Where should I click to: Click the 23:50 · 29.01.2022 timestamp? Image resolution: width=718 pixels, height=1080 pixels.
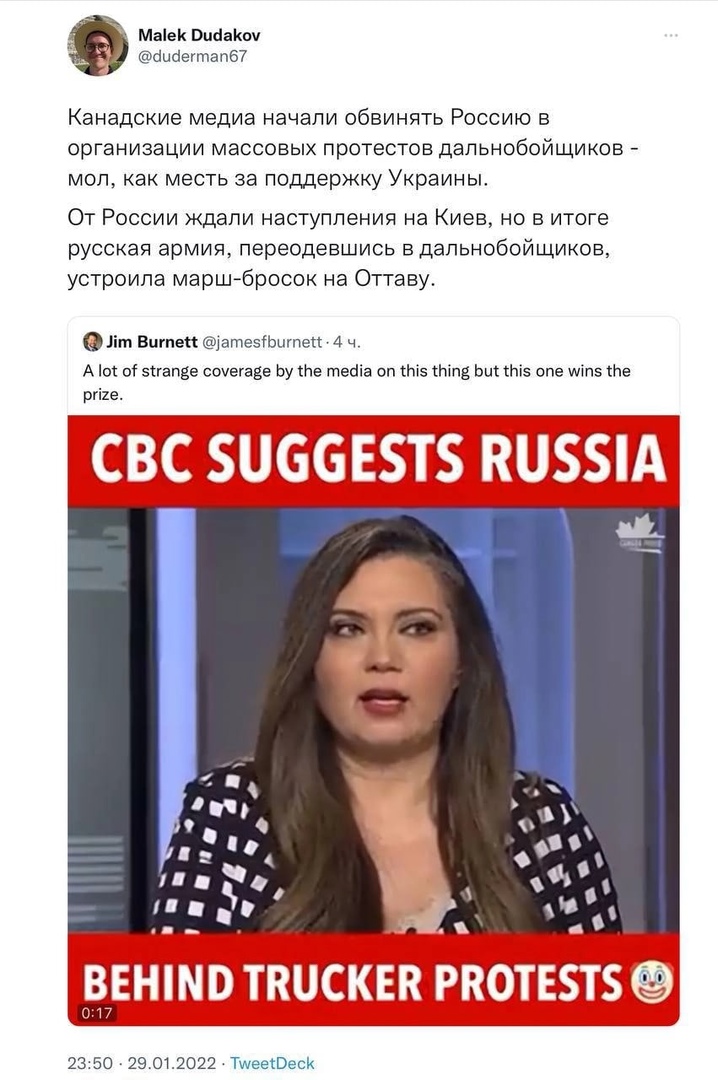coord(142,1063)
